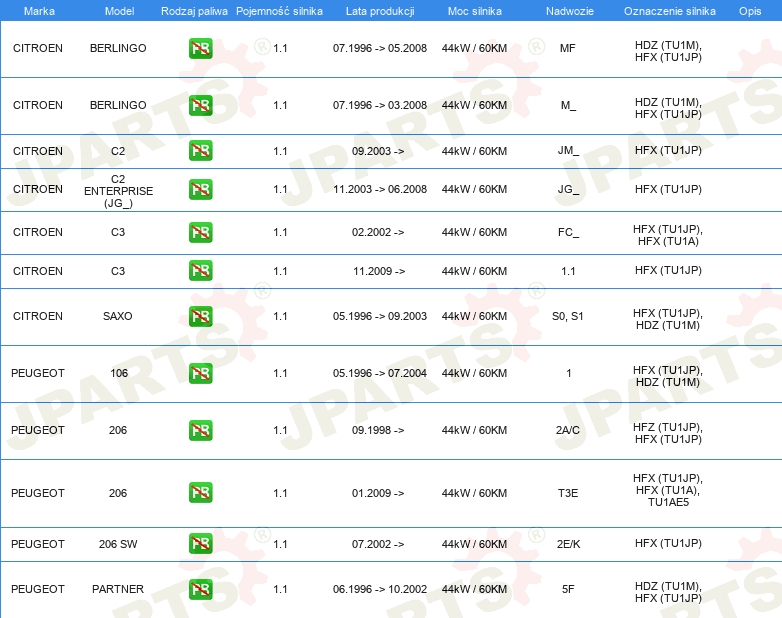Click the date range 11.2003 -> 06.2008
The image size is (782, 618).
[x=380, y=190]
